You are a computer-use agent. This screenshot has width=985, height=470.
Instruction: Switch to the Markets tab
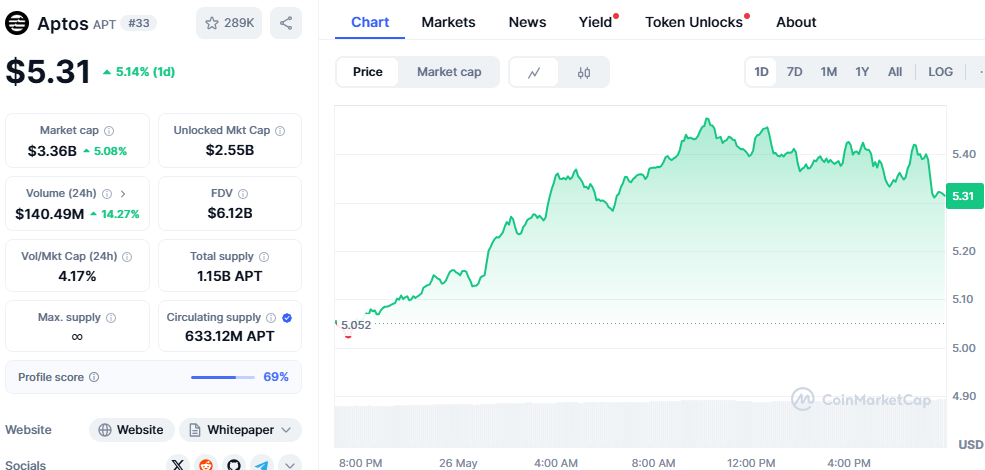tap(449, 22)
